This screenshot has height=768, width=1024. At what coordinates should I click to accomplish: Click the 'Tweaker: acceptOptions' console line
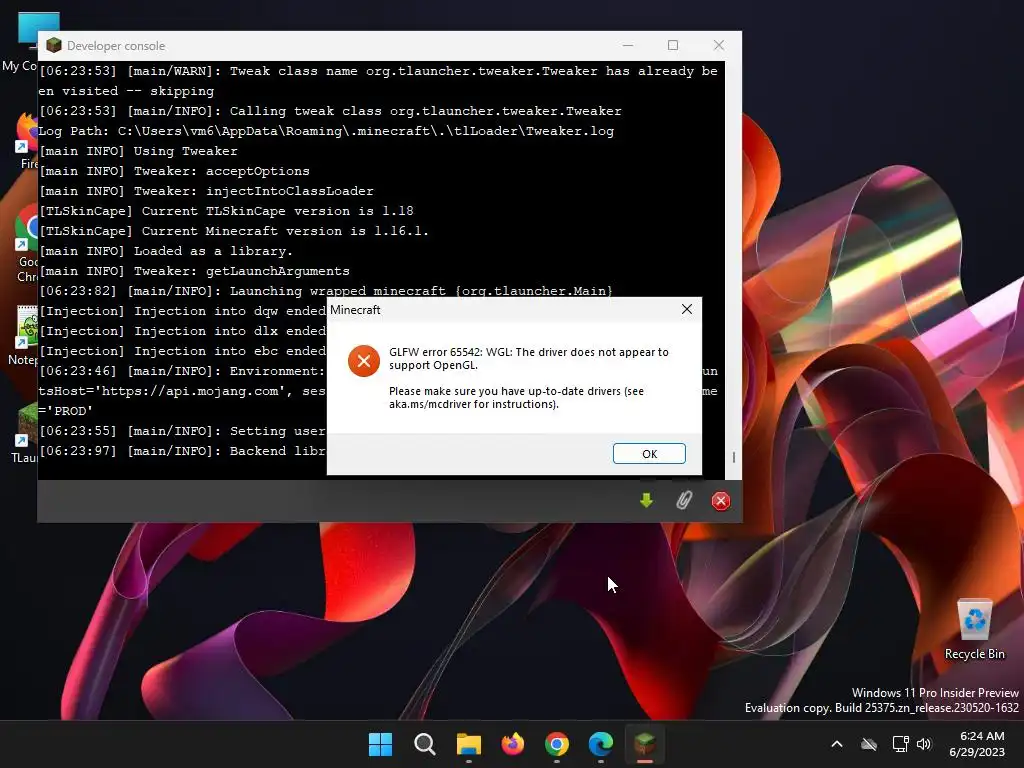174,170
